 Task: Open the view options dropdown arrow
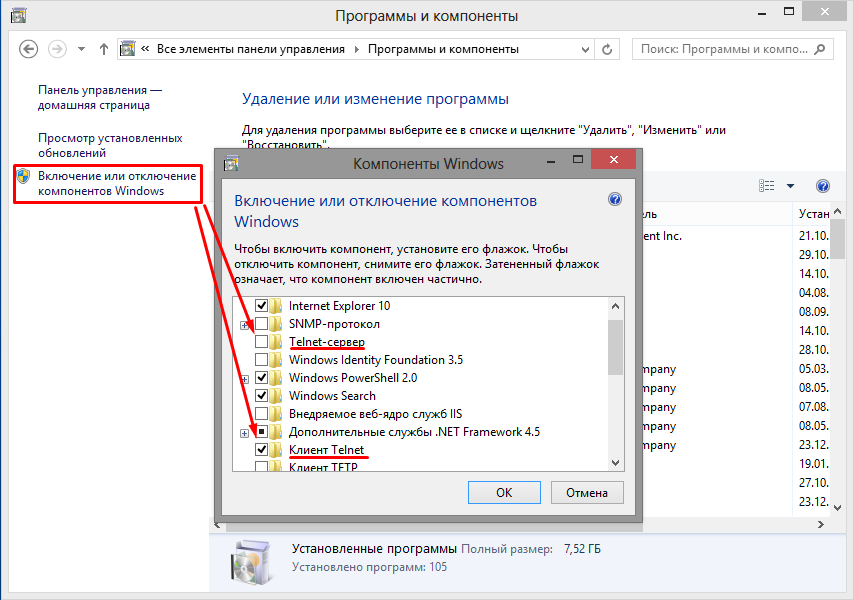click(x=790, y=186)
